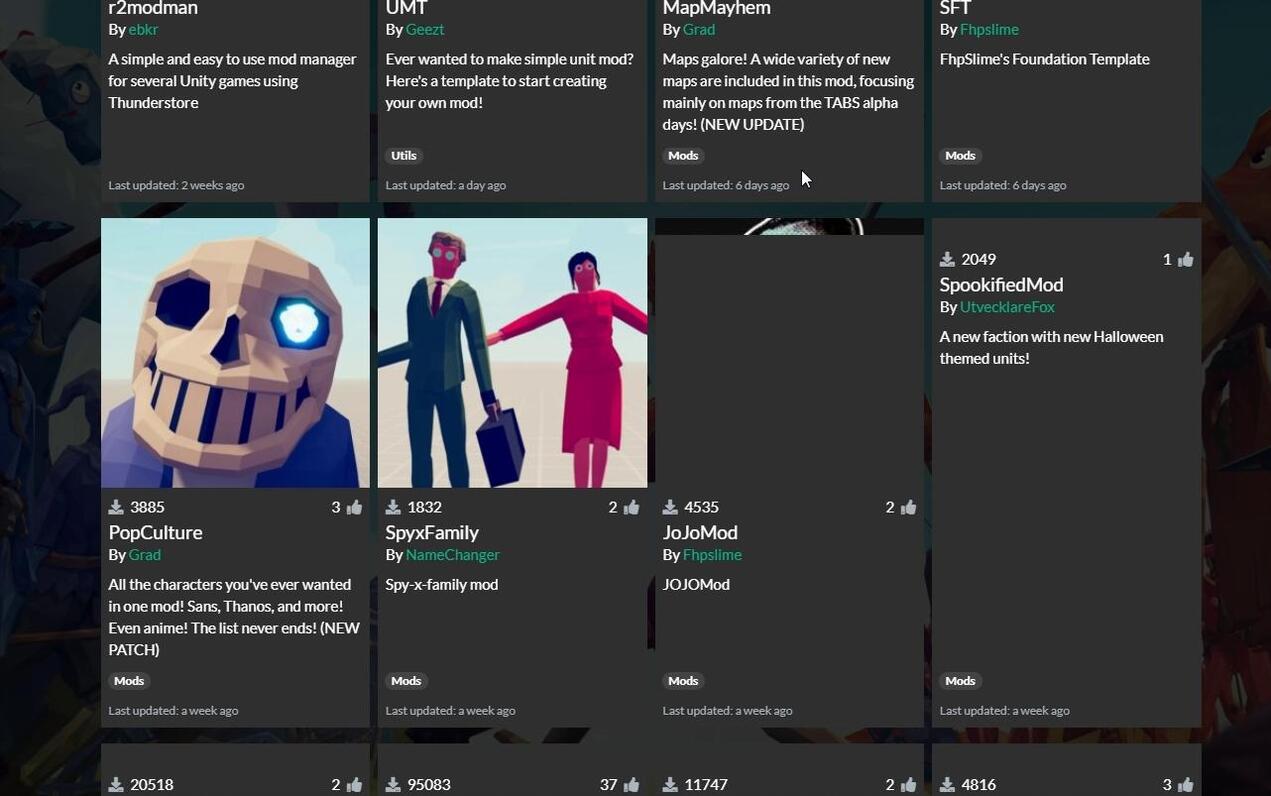Click the download icon on SpookifiedMod
The width and height of the screenshot is (1271, 796).
coord(947,259)
